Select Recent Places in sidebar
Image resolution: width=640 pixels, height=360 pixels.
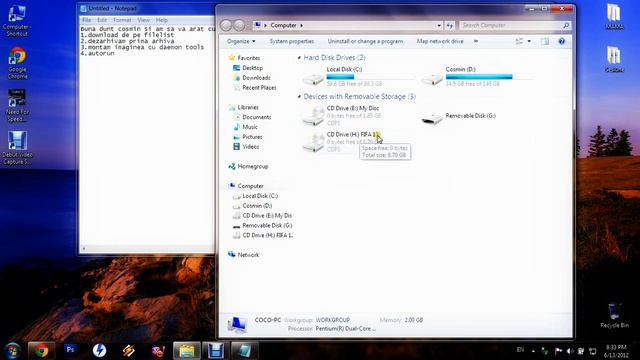click(259, 87)
